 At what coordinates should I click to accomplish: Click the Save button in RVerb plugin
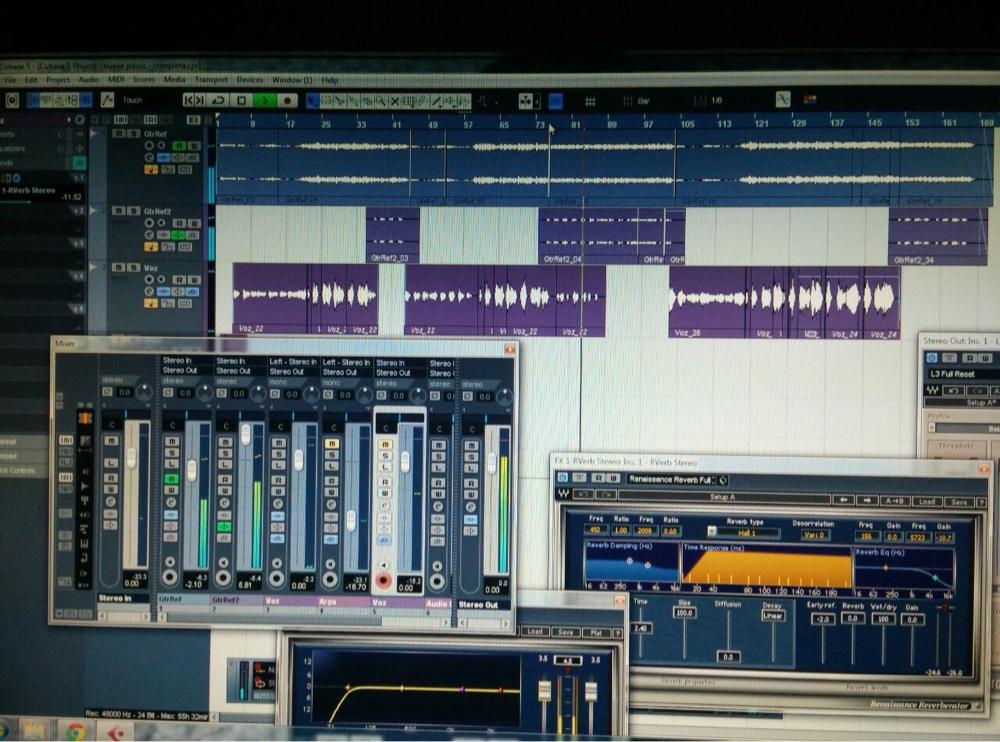tap(959, 502)
